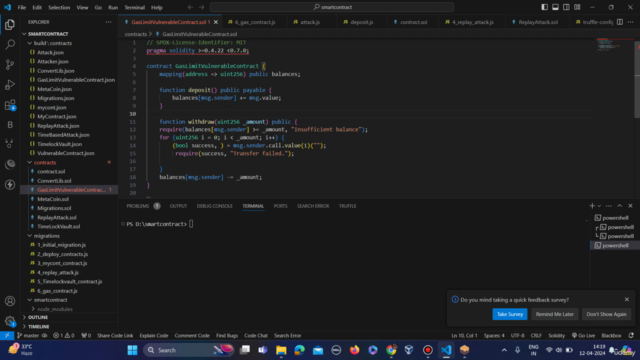
Task: Open the Search view in activity bar
Action: [x=10, y=44]
